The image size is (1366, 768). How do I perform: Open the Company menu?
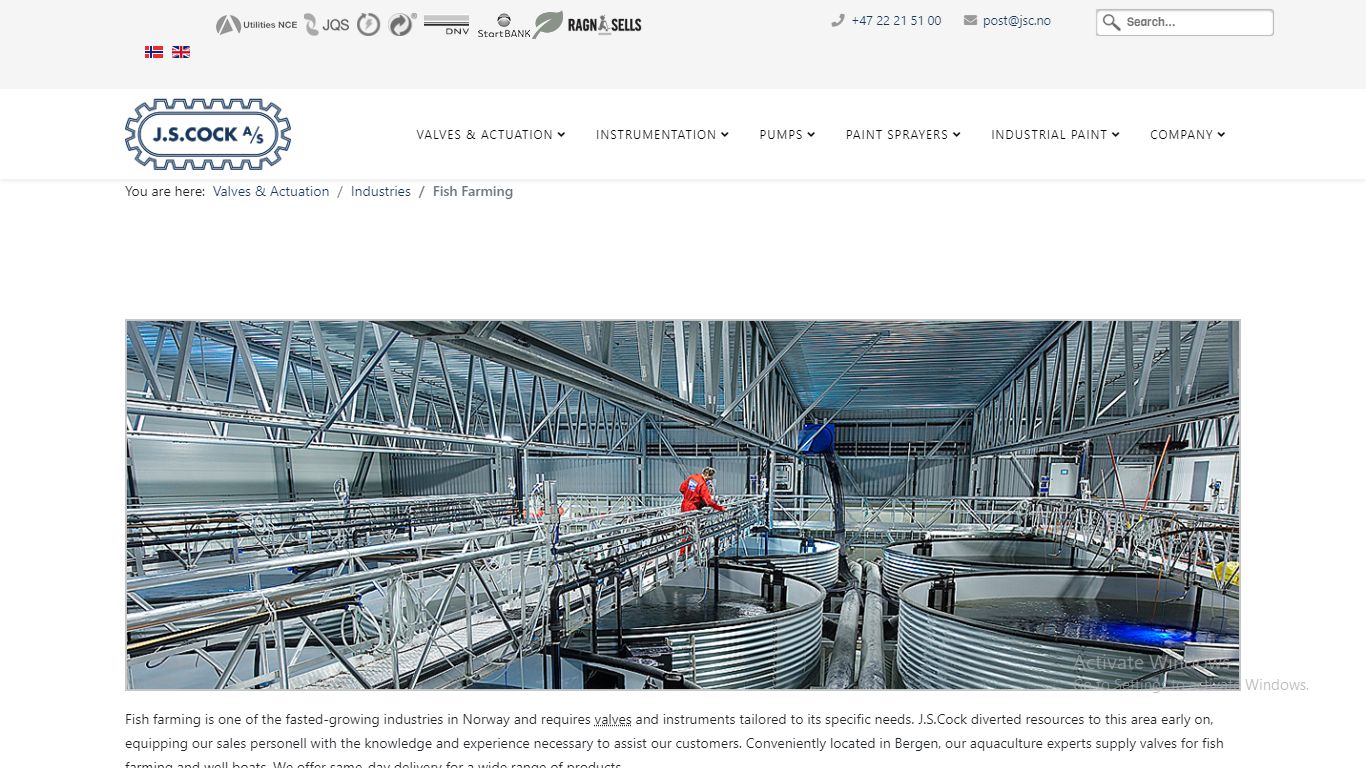coord(1187,135)
